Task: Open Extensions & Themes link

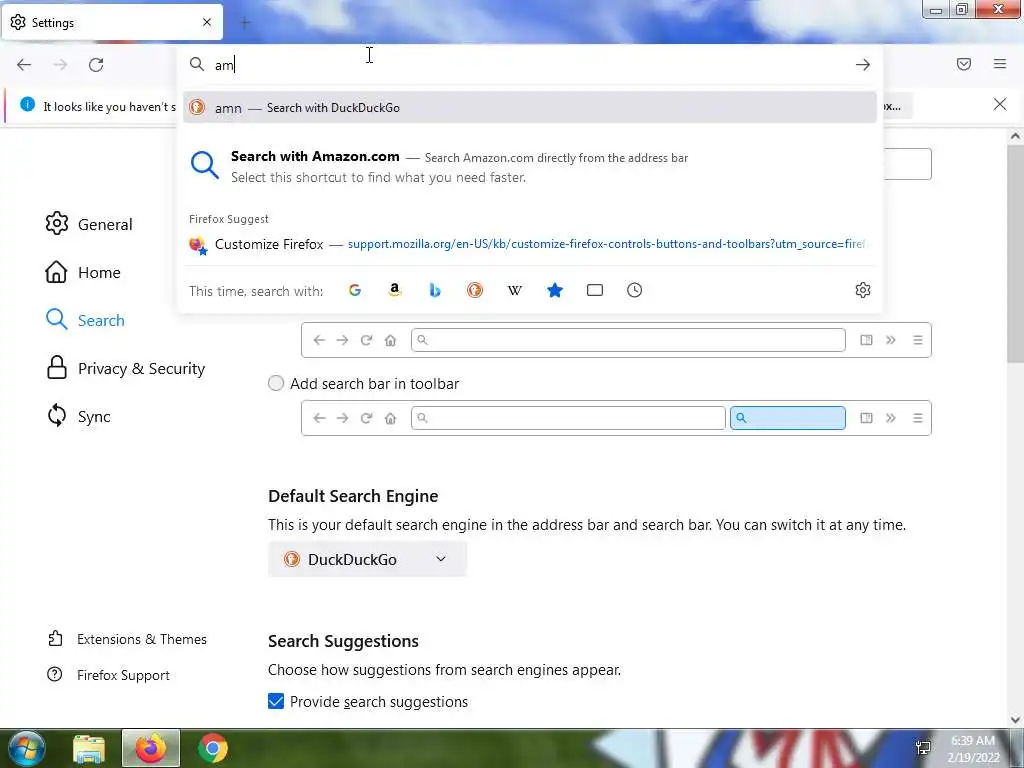Action: [127, 639]
